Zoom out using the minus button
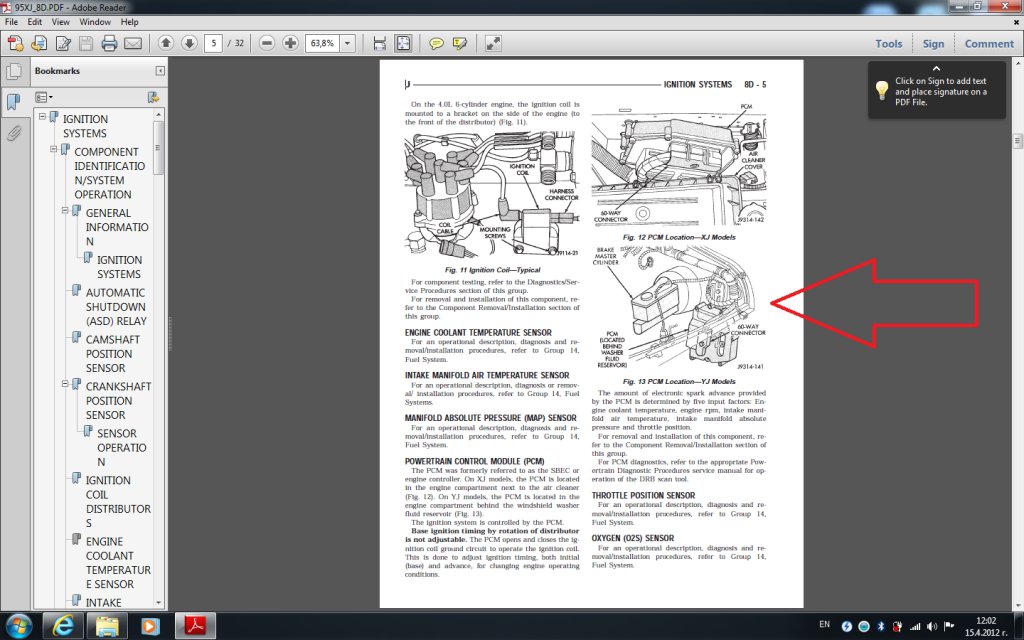Viewport: 1024px width, 640px height. click(267, 43)
